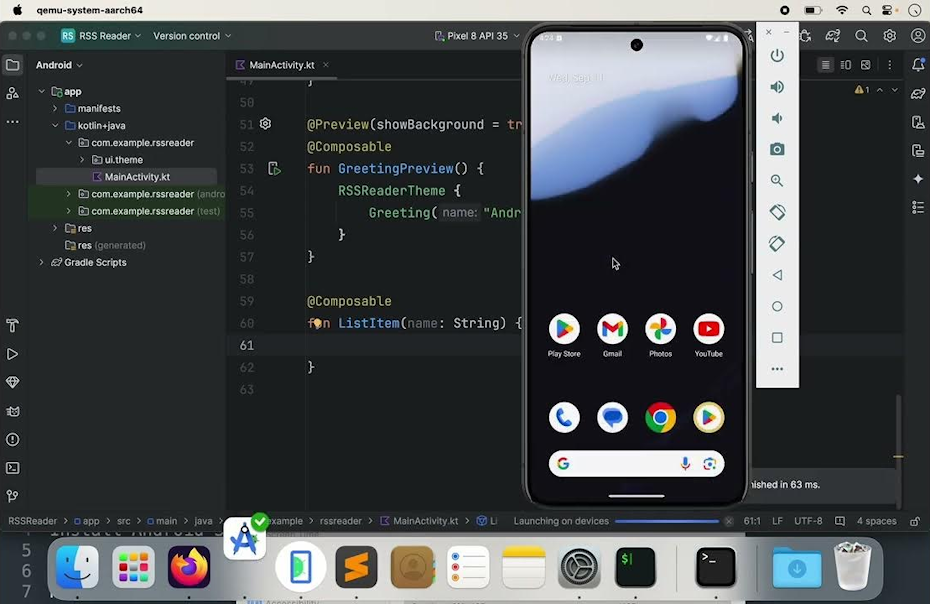The image size is (930, 604).
Task: Switch editor to Code-only view mode
Action: pos(825,65)
